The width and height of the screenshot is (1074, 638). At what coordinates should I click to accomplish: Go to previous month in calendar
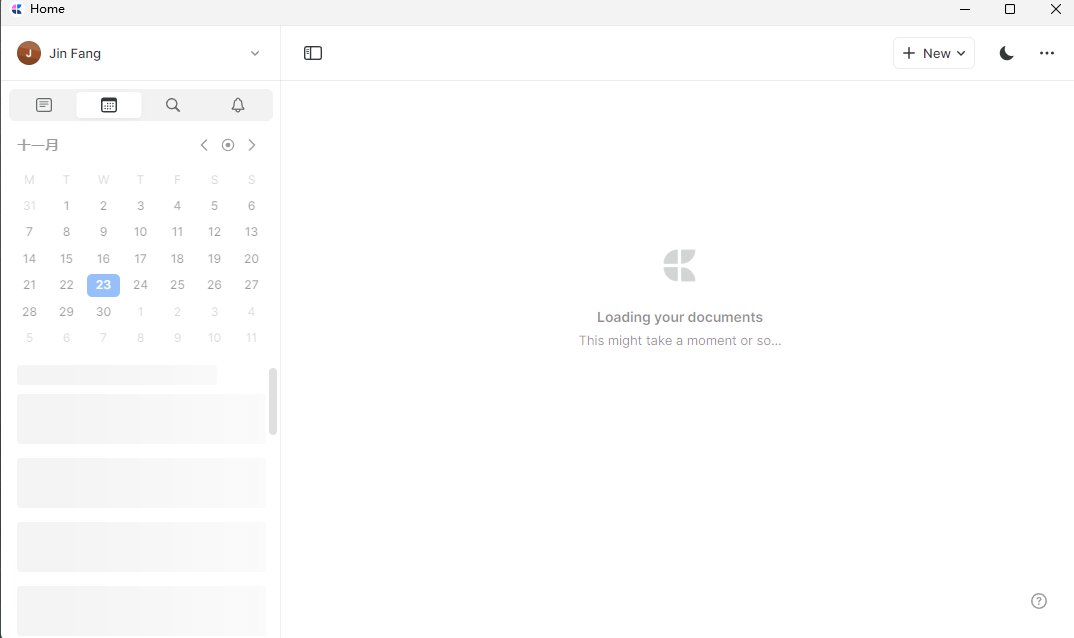click(204, 145)
